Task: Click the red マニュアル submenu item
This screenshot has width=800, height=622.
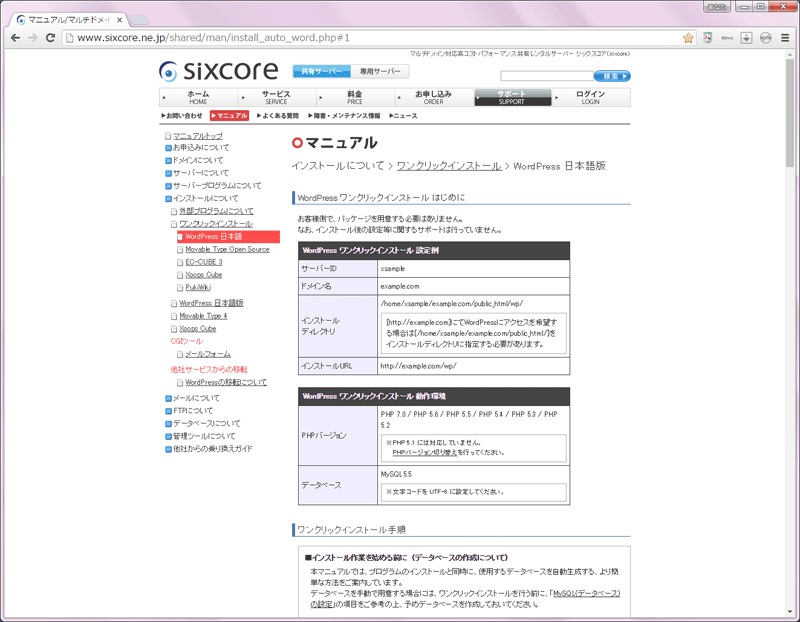Action: tap(229, 116)
